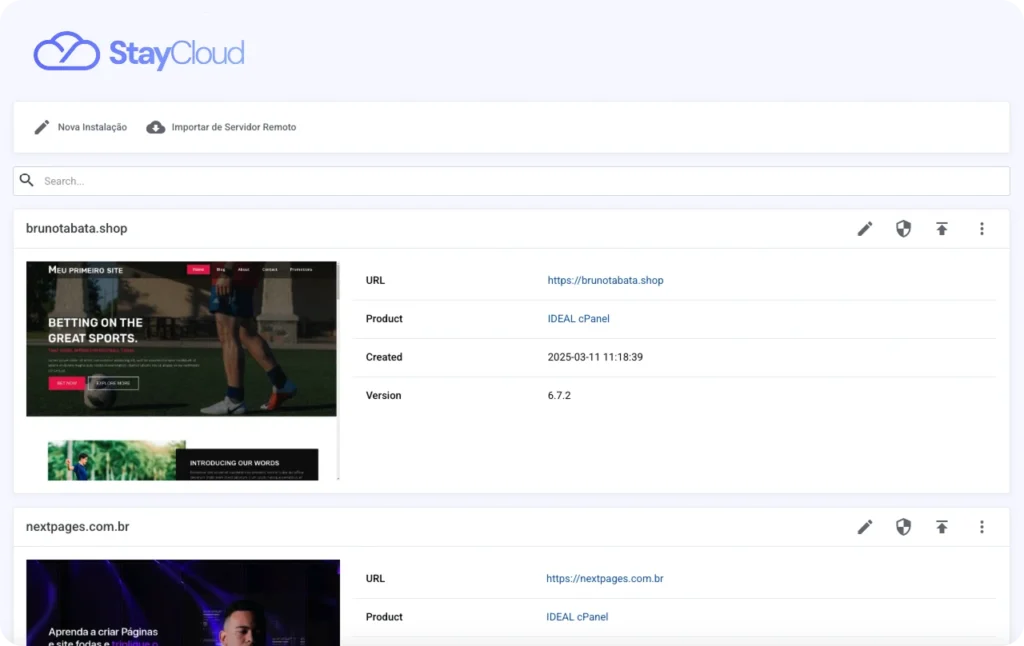Click the URL label in the brunotabata.shop card
The width and height of the screenshot is (1024, 646).
[x=376, y=280]
